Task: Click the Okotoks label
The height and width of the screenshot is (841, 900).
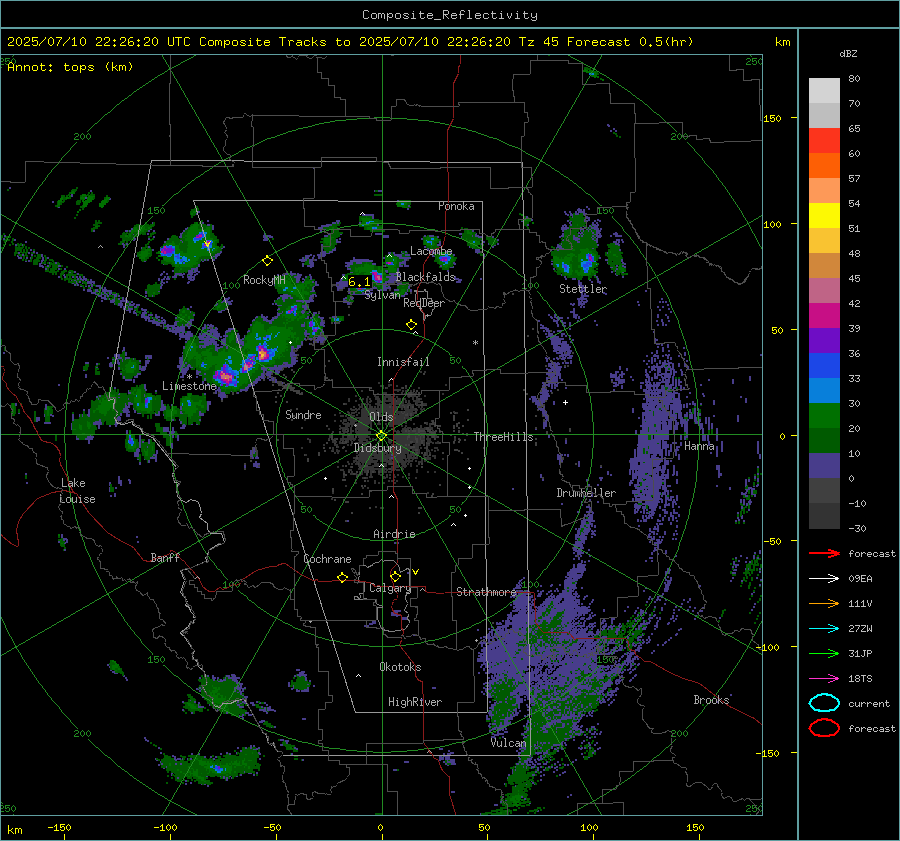Action: [x=400, y=667]
